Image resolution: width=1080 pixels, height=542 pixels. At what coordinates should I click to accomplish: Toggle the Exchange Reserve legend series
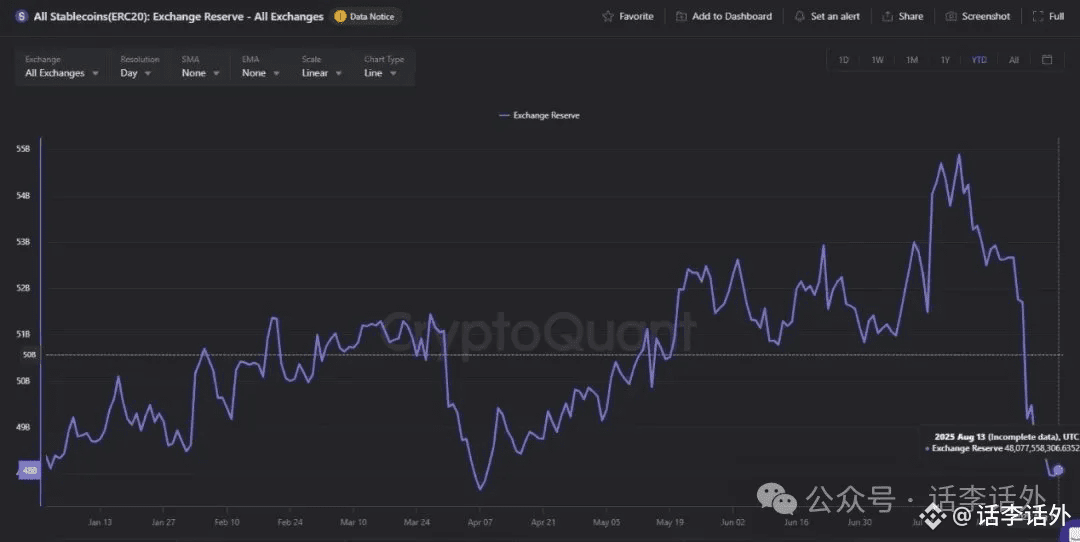539,116
